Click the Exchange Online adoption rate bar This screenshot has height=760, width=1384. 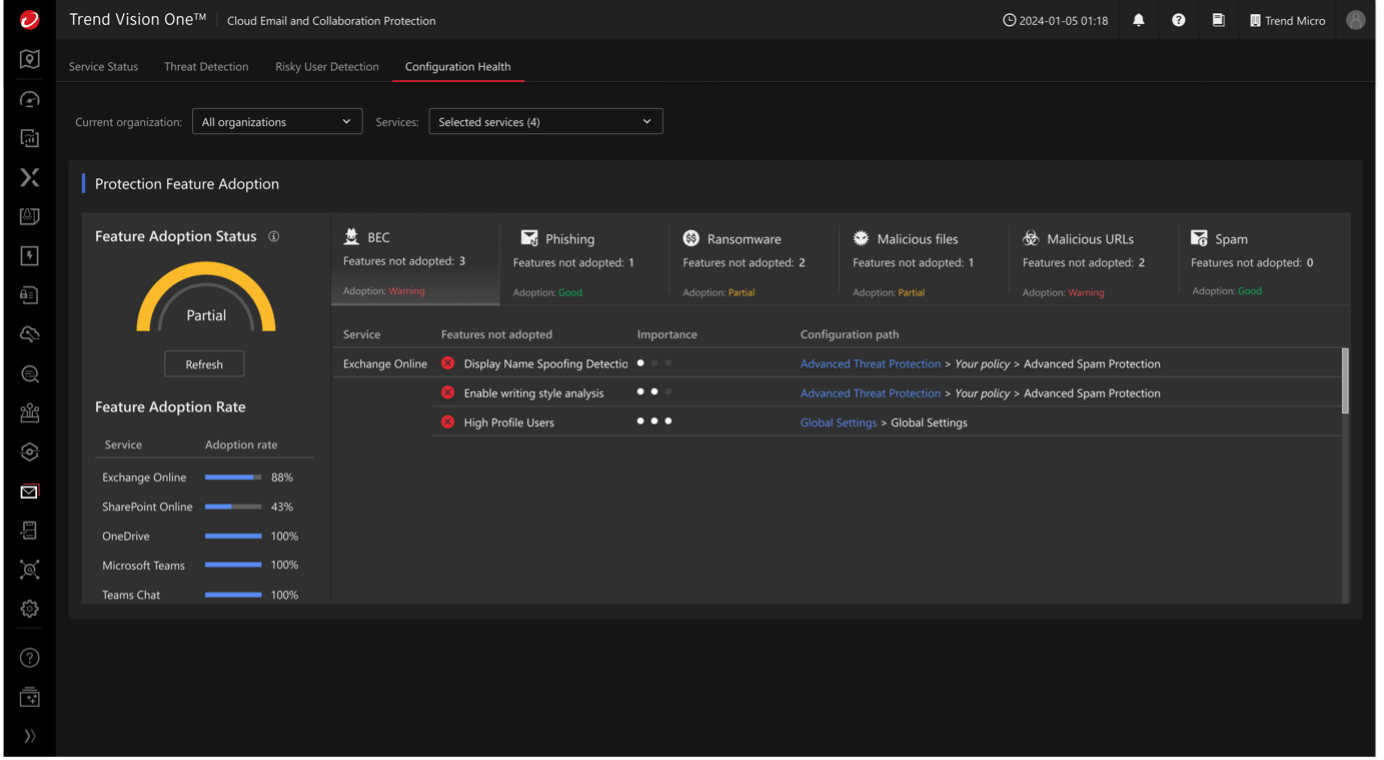point(233,477)
